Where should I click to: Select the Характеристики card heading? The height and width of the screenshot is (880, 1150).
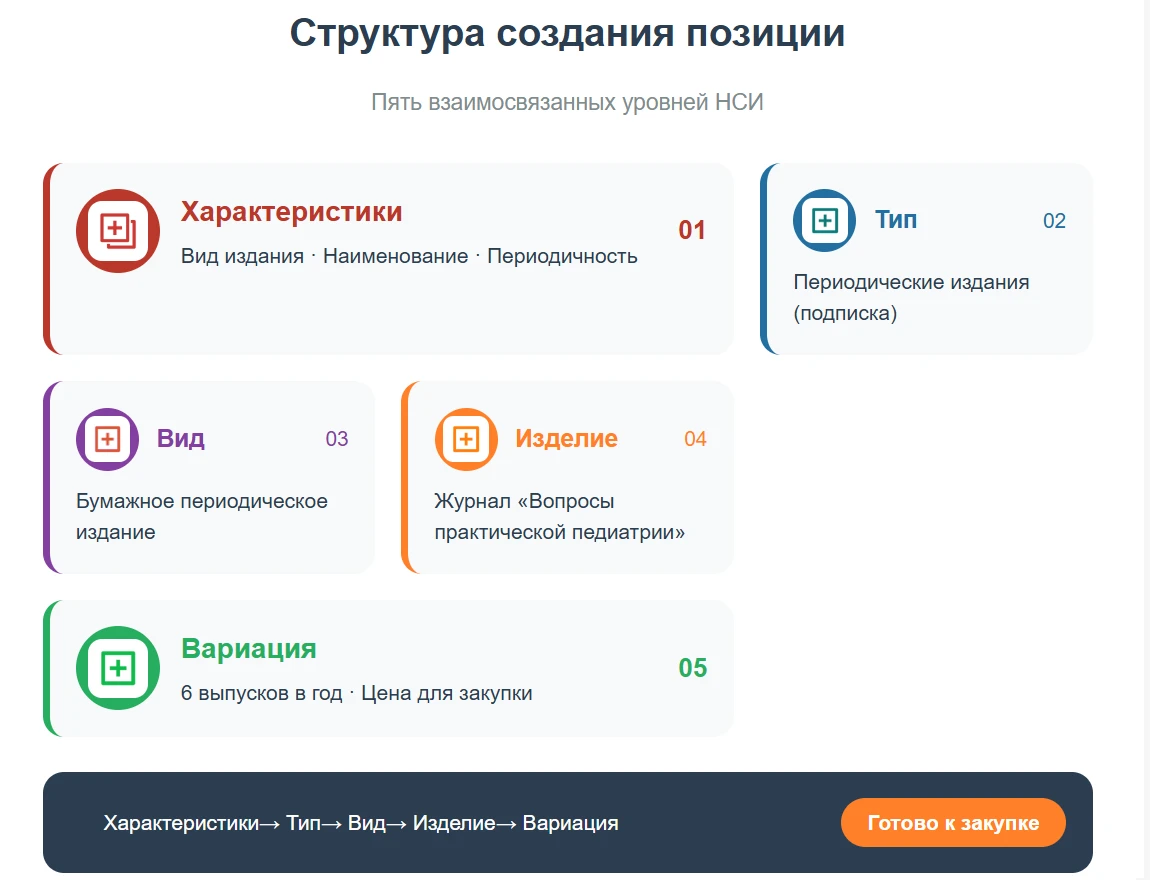click(x=292, y=211)
